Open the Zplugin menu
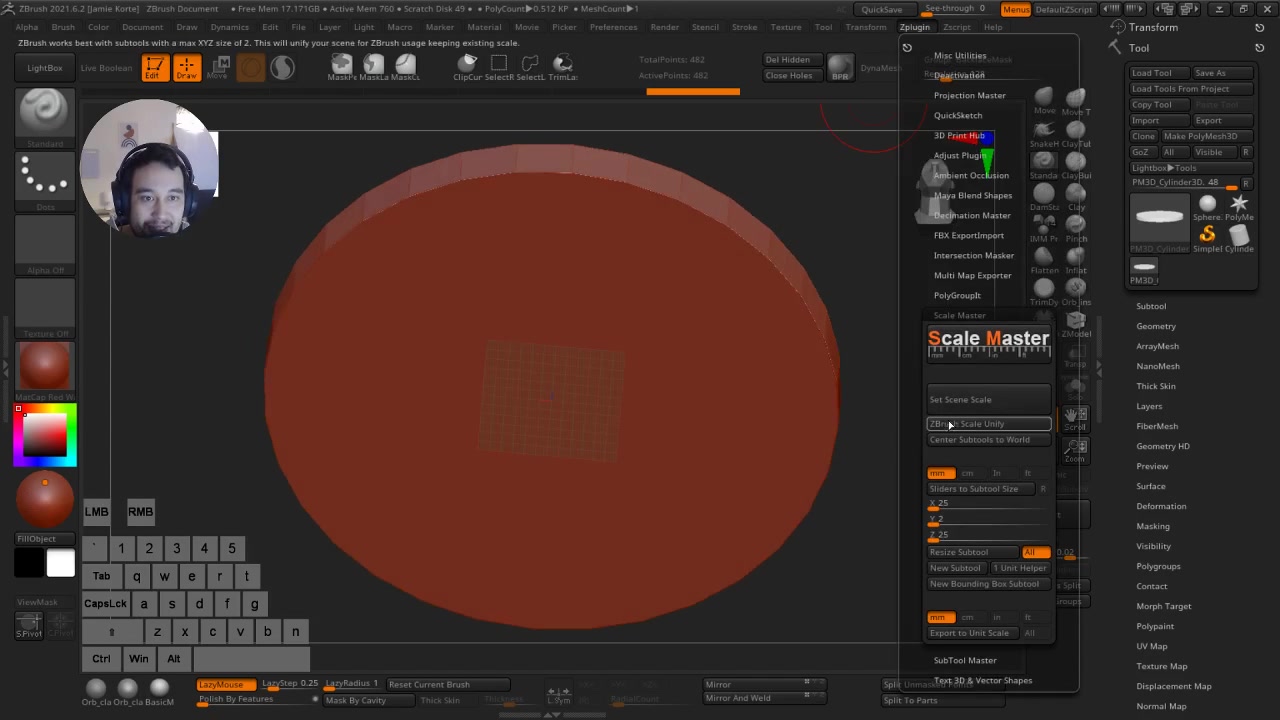The width and height of the screenshot is (1280, 720). coord(915,27)
